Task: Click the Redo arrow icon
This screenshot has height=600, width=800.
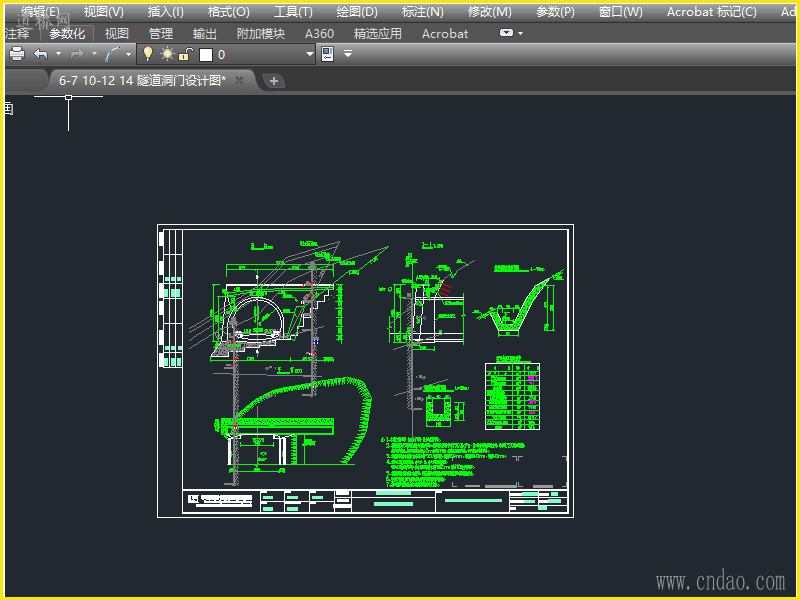Action: coord(76,54)
